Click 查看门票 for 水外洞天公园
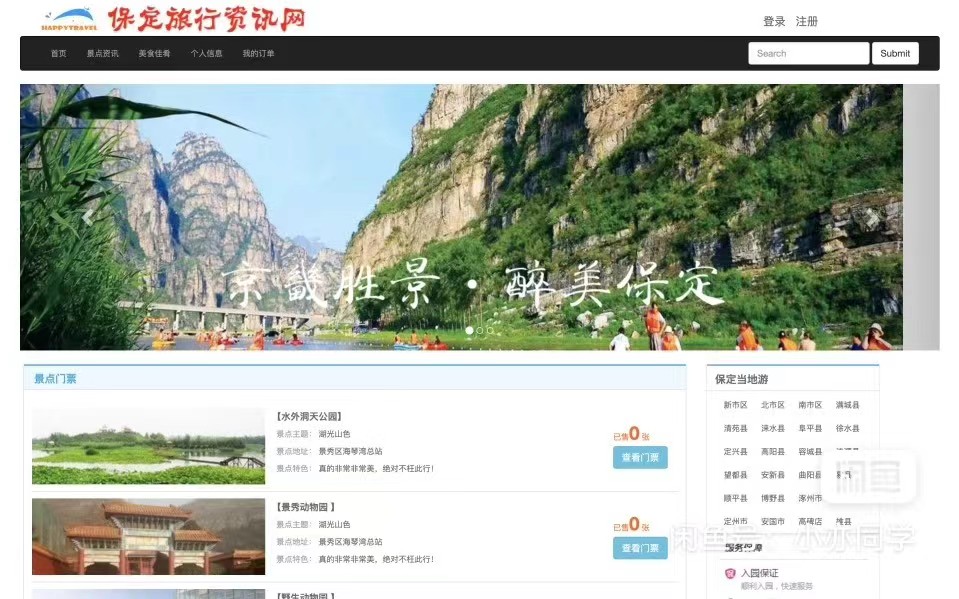This screenshot has height=599, width=959. 640,458
